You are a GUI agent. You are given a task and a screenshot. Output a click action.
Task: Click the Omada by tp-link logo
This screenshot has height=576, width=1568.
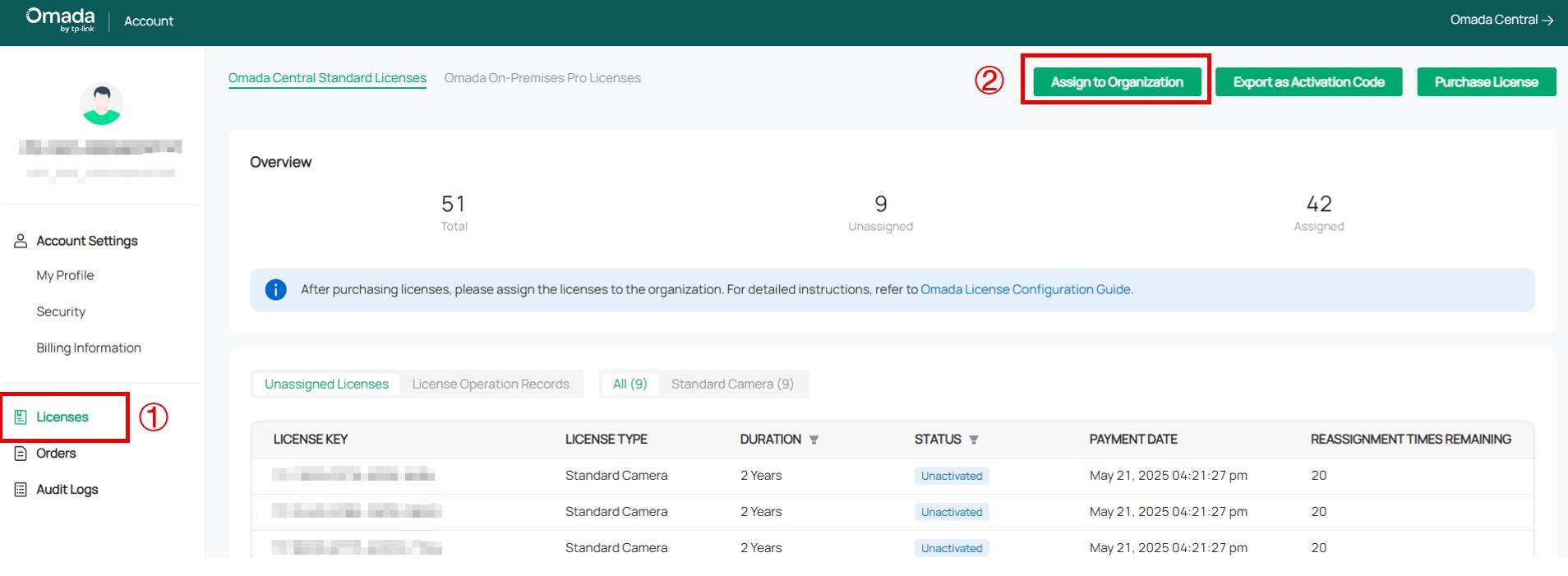[x=60, y=20]
